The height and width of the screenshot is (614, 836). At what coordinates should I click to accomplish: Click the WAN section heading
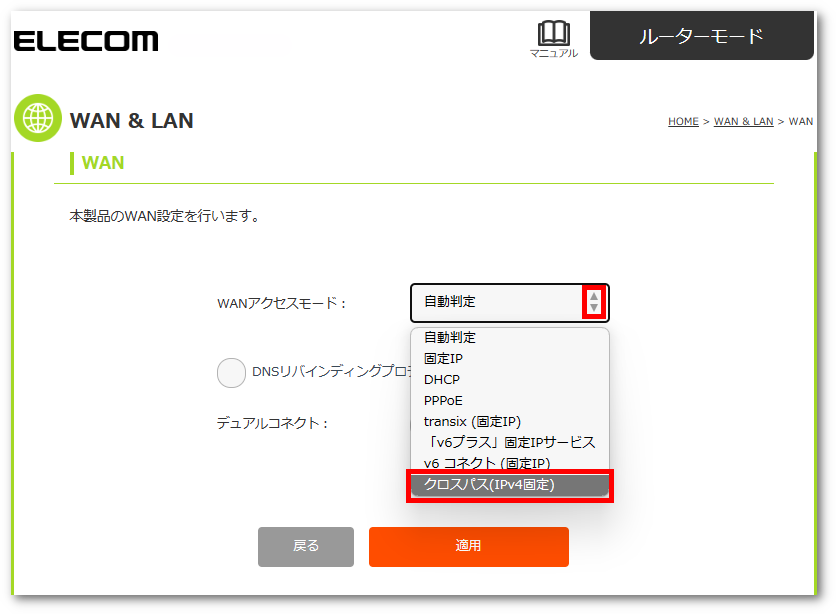tap(102, 163)
